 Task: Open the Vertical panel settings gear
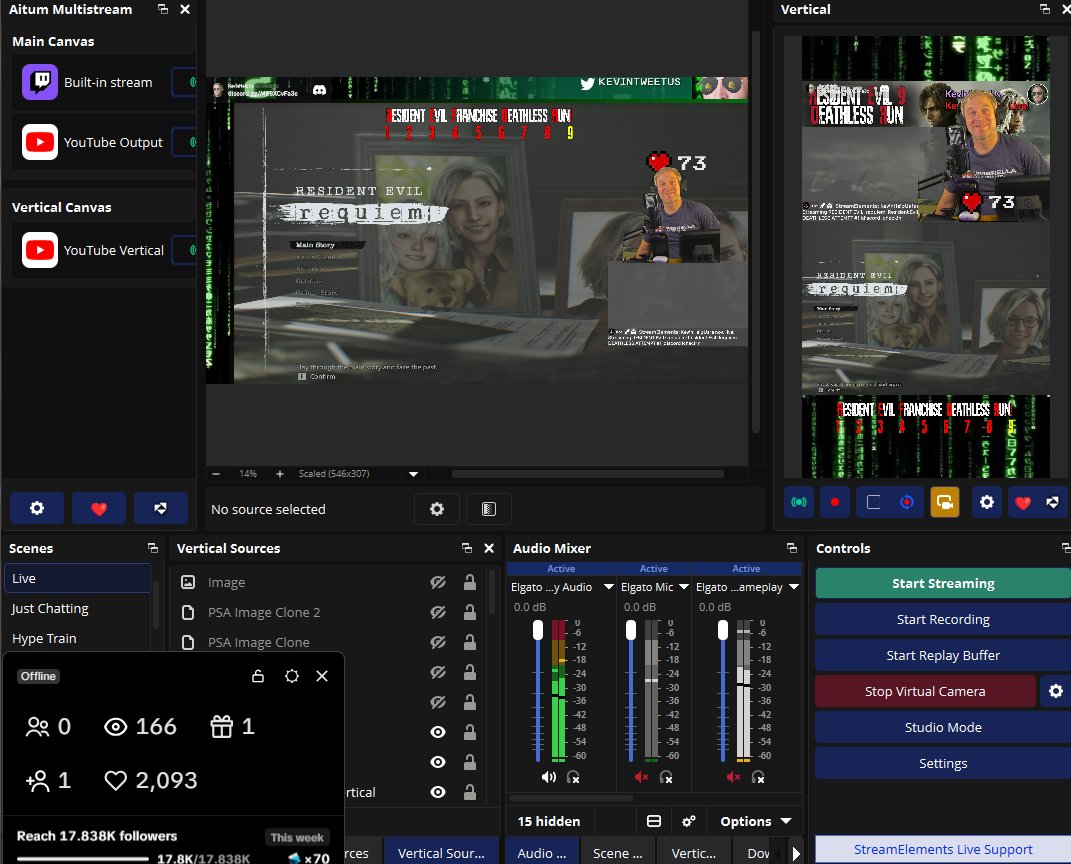click(987, 502)
